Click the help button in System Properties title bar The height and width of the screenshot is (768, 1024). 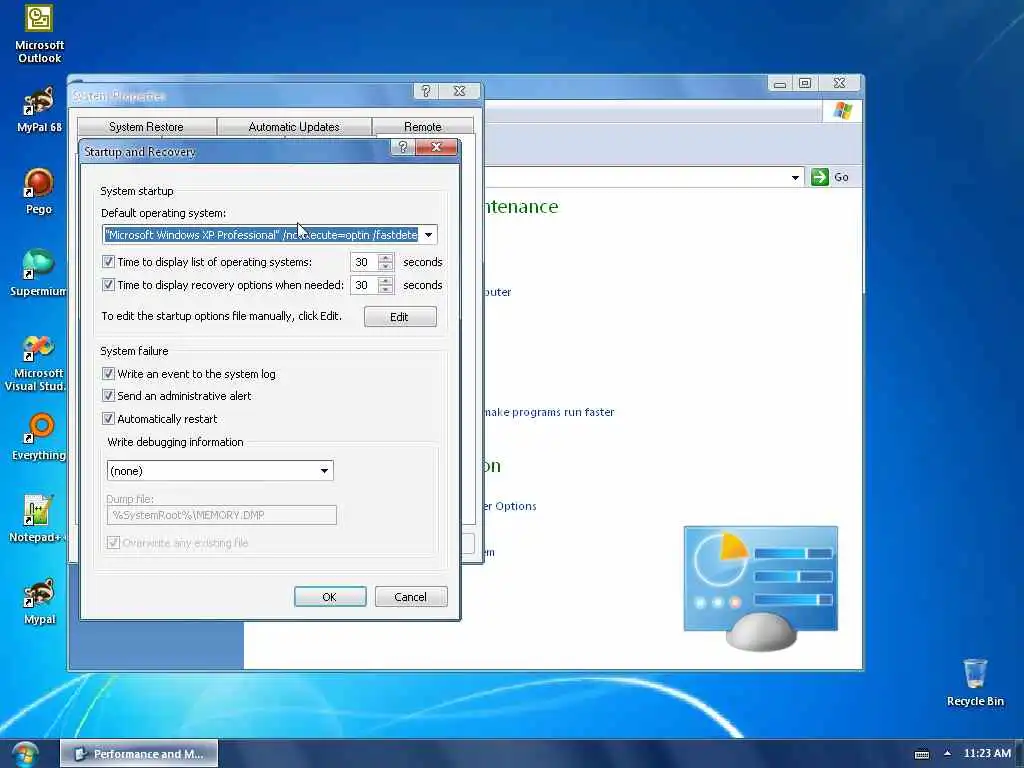426,91
